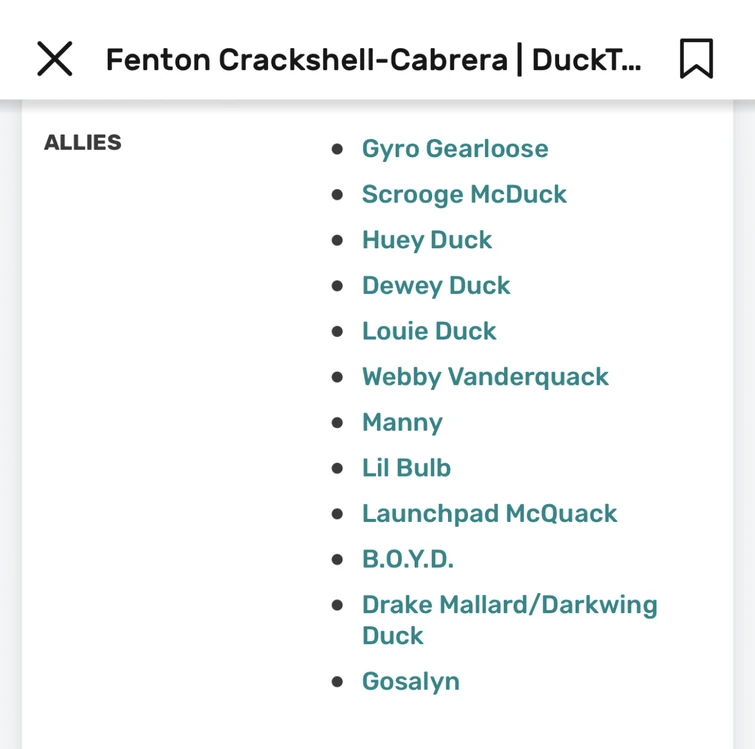Visit the Louie Duck page
Viewport: 755px width, 749px height.
[429, 331]
